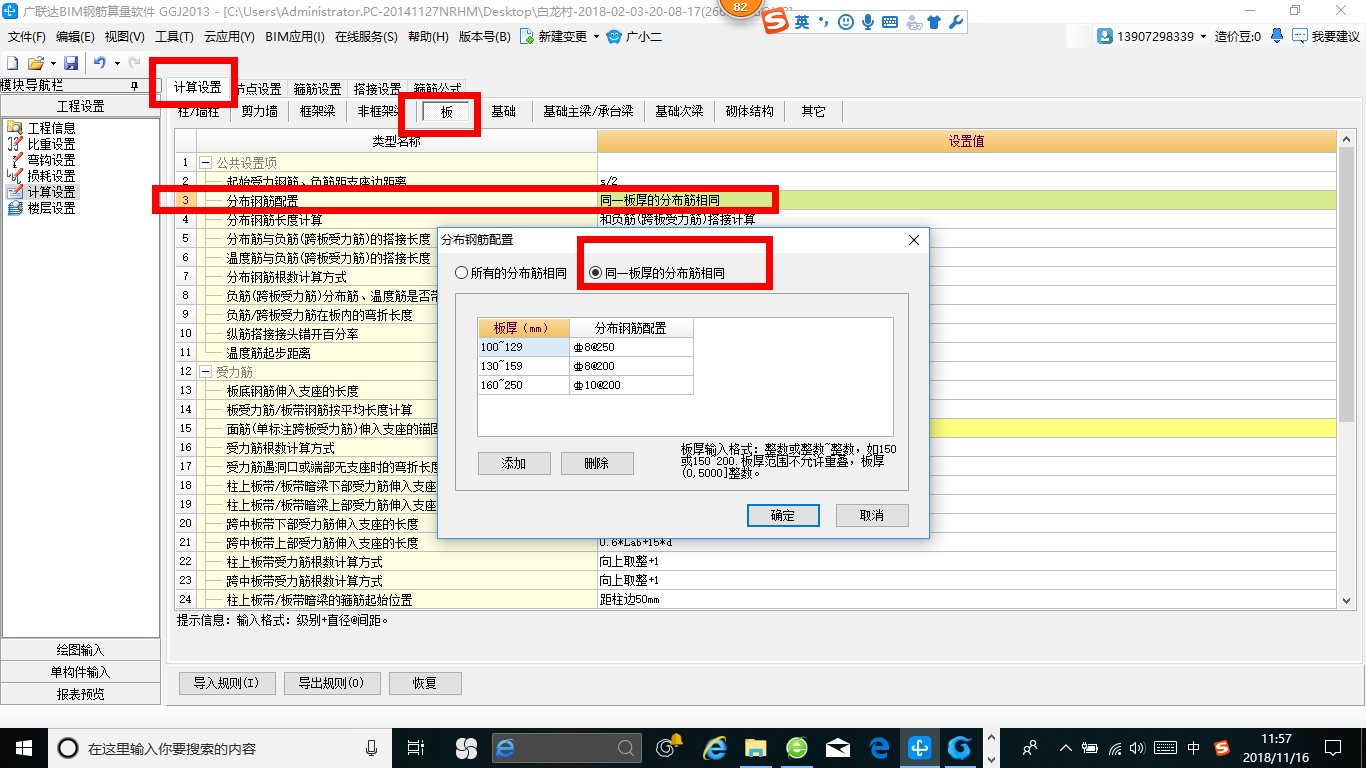Click the 恢复 button
Image resolution: width=1366 pixels, height=768 pixels.
(425, 683)
